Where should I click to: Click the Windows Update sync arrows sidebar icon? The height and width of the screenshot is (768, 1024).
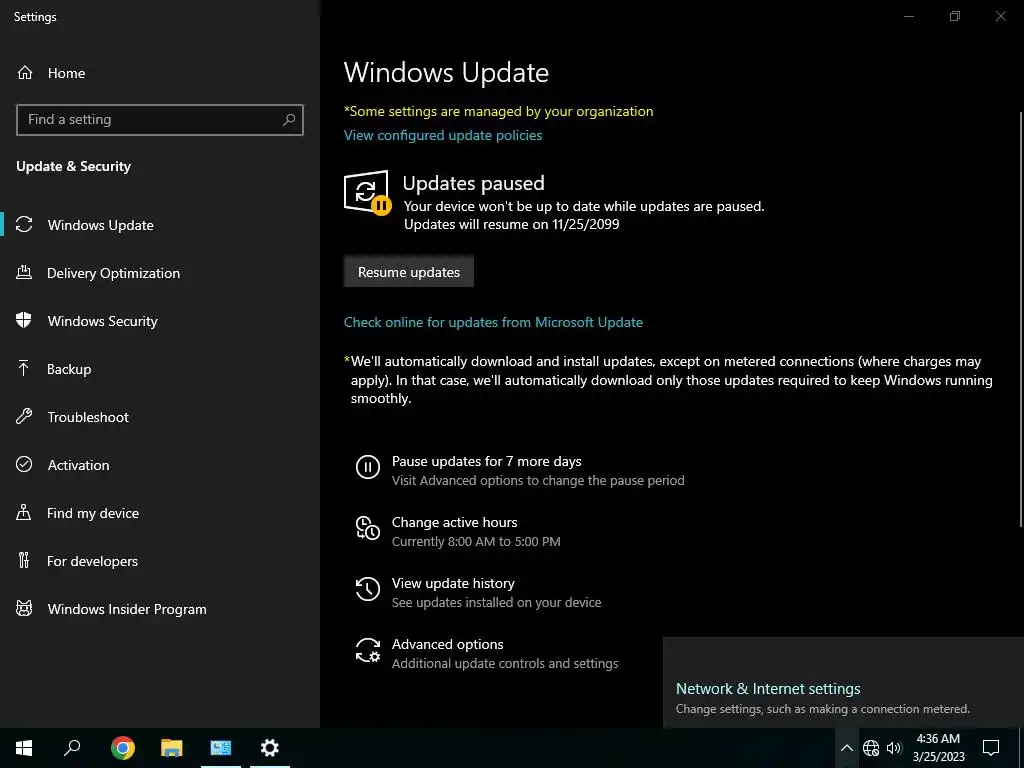click(24, 225)
